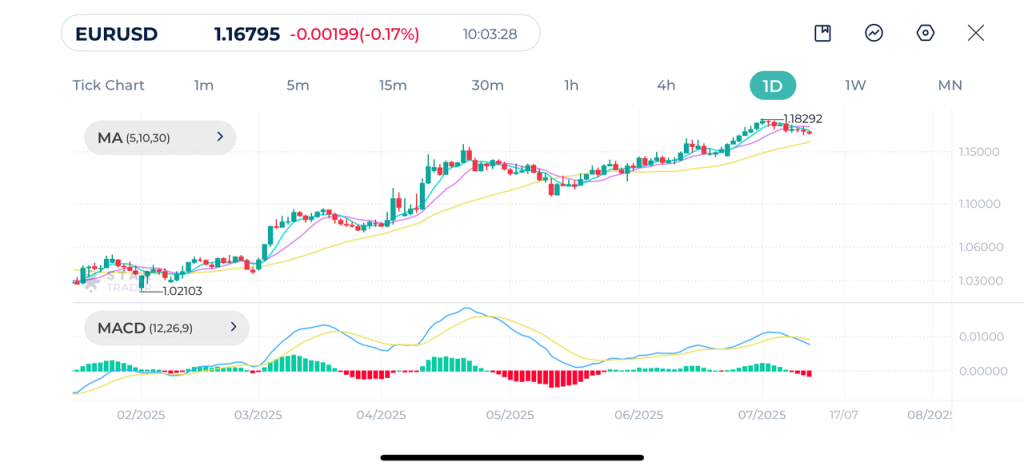1024x470 pixels.
Task: Tap the bookmark save icon
Action: point(823,33)
